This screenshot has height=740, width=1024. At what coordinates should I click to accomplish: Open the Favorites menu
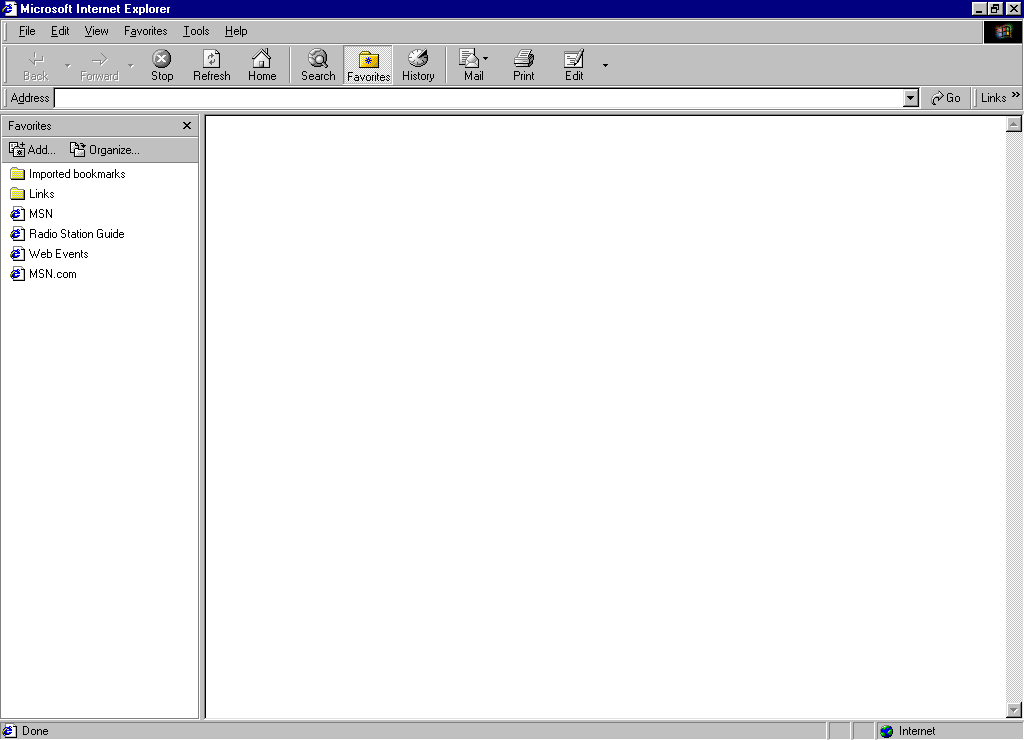pos(146,31)
